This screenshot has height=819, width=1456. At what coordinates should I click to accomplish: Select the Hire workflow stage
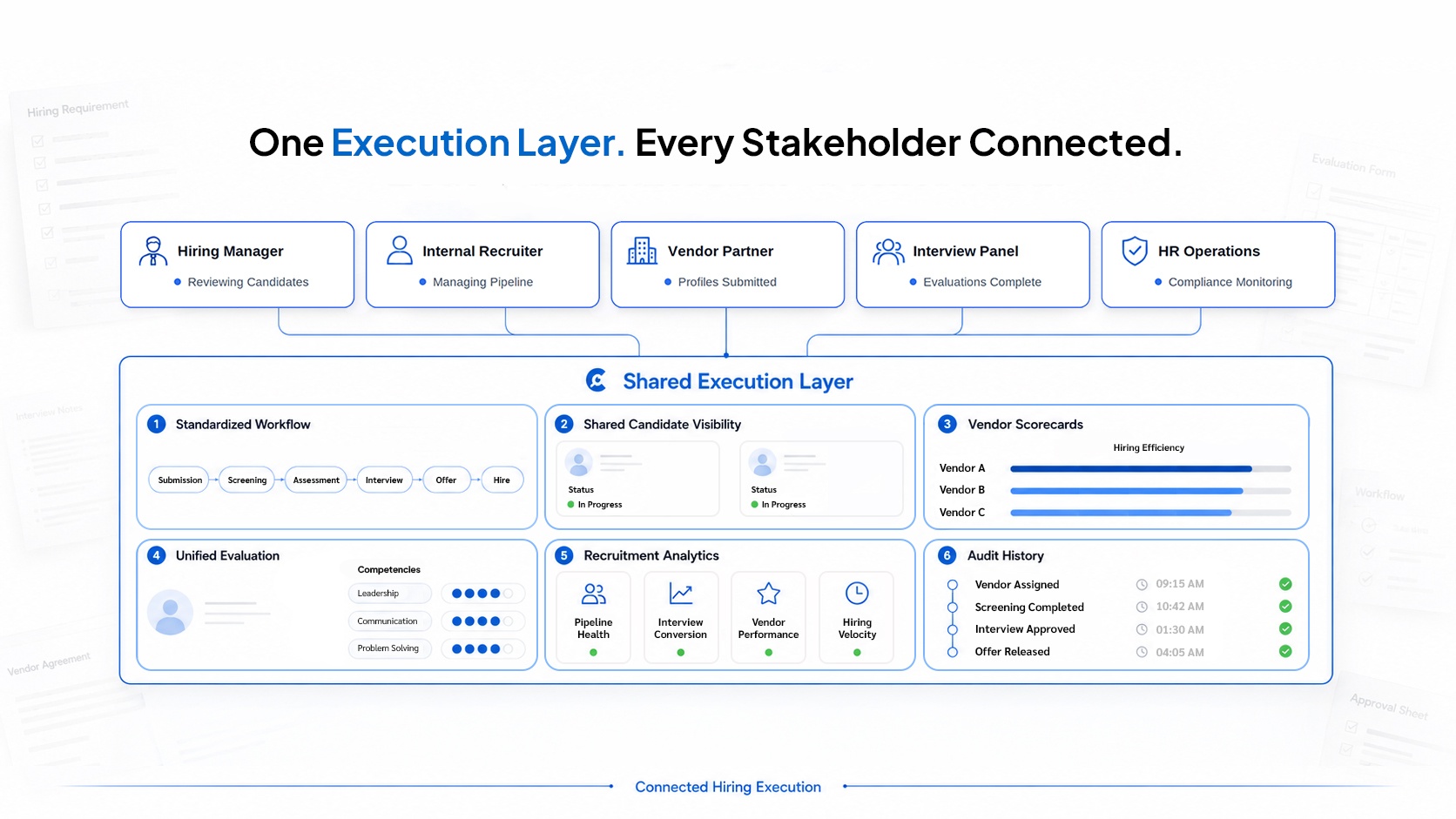[502, 480]
